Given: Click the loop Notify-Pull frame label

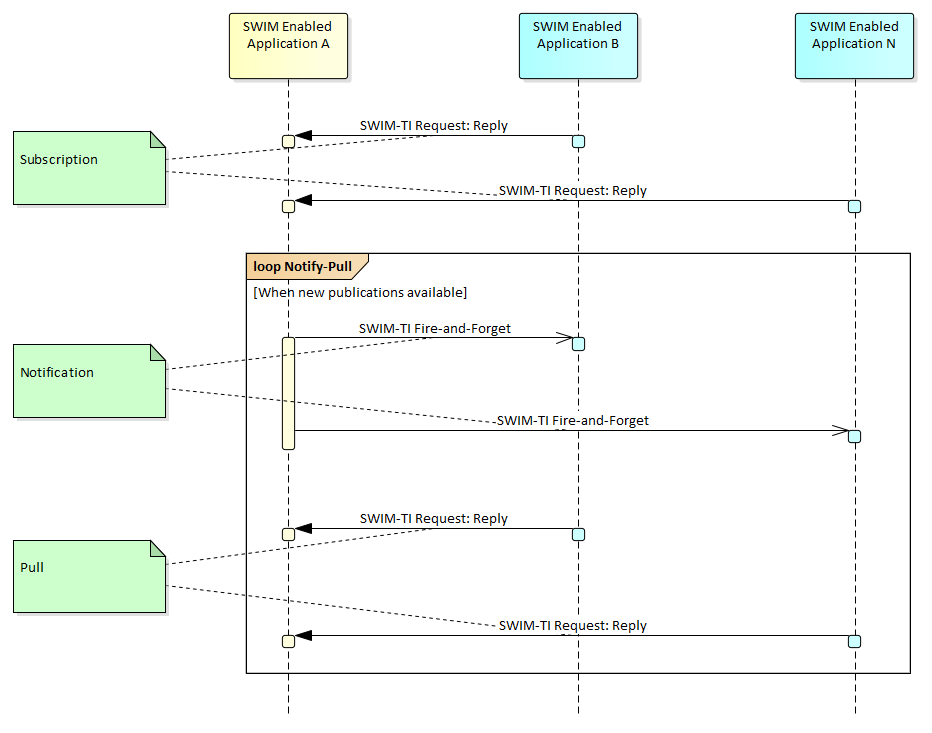Looking at the screenshot, I should (304, 267).
